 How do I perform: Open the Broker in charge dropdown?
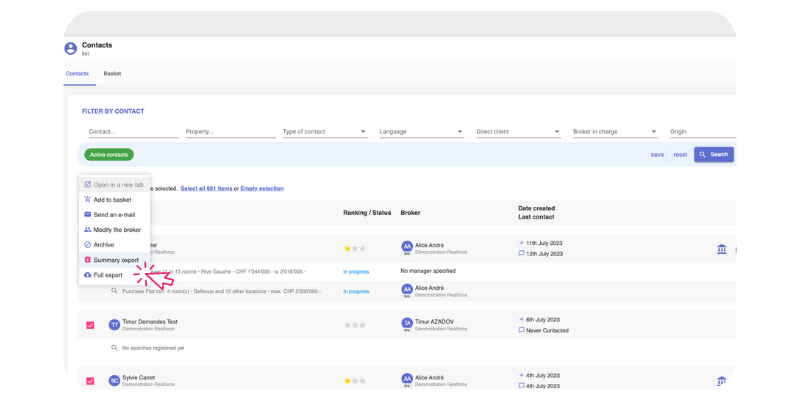pyautogui.click(x=616, y=132)
